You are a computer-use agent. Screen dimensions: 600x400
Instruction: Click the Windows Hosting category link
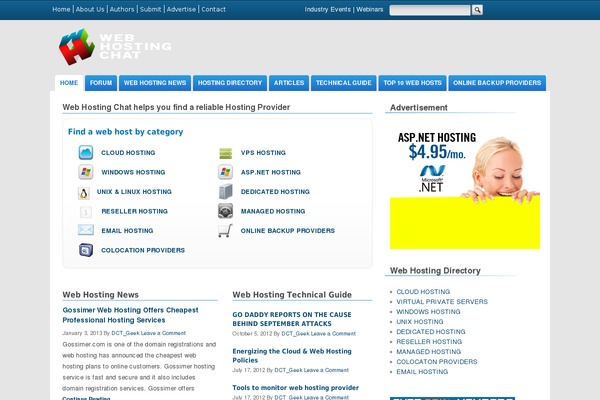(x=133, y=172)
